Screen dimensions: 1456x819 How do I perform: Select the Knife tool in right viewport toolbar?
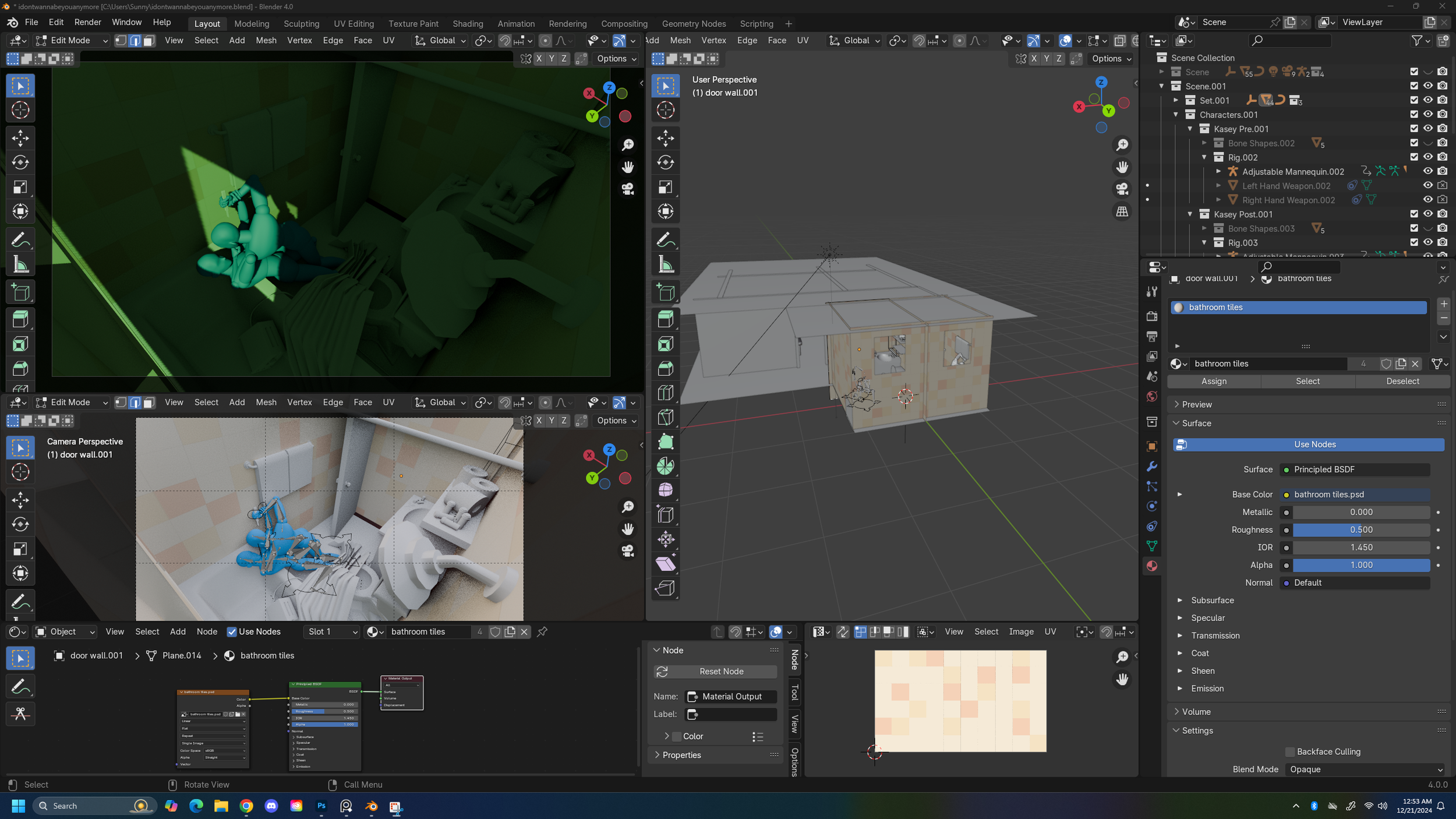pyautogui.click(x=665, y=417)
